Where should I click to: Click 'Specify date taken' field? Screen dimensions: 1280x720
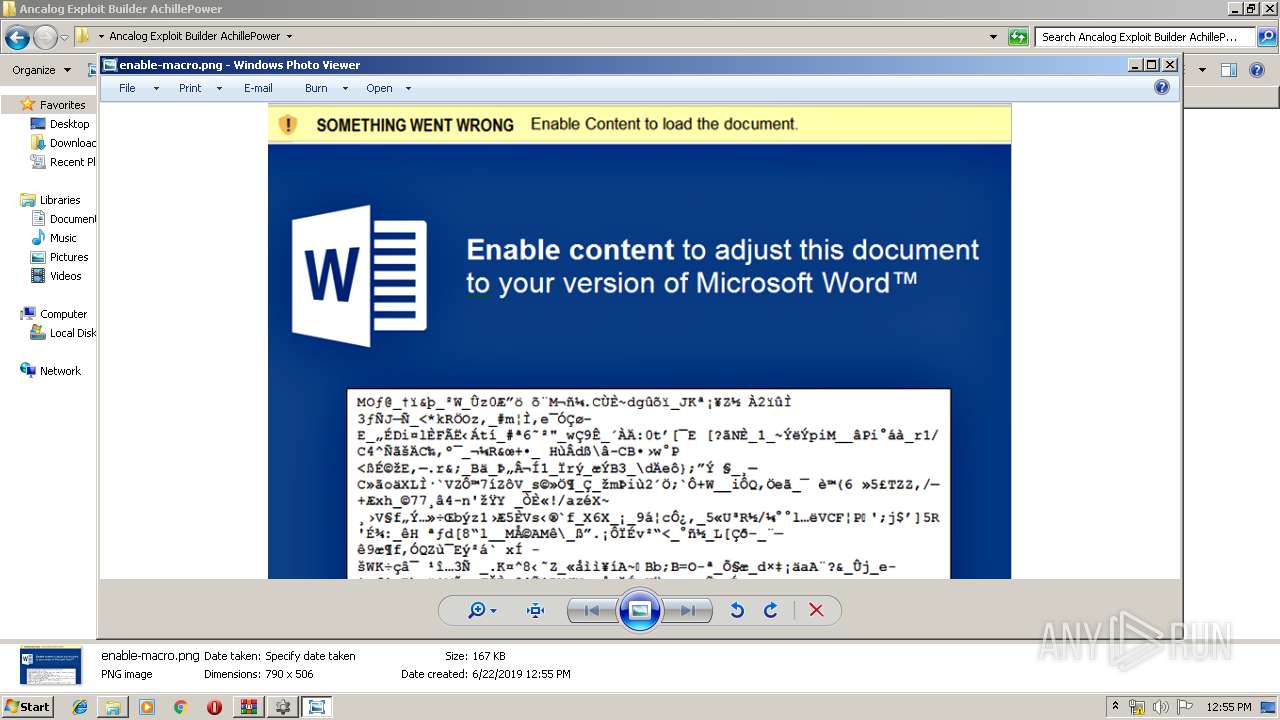tap(310, 656)
